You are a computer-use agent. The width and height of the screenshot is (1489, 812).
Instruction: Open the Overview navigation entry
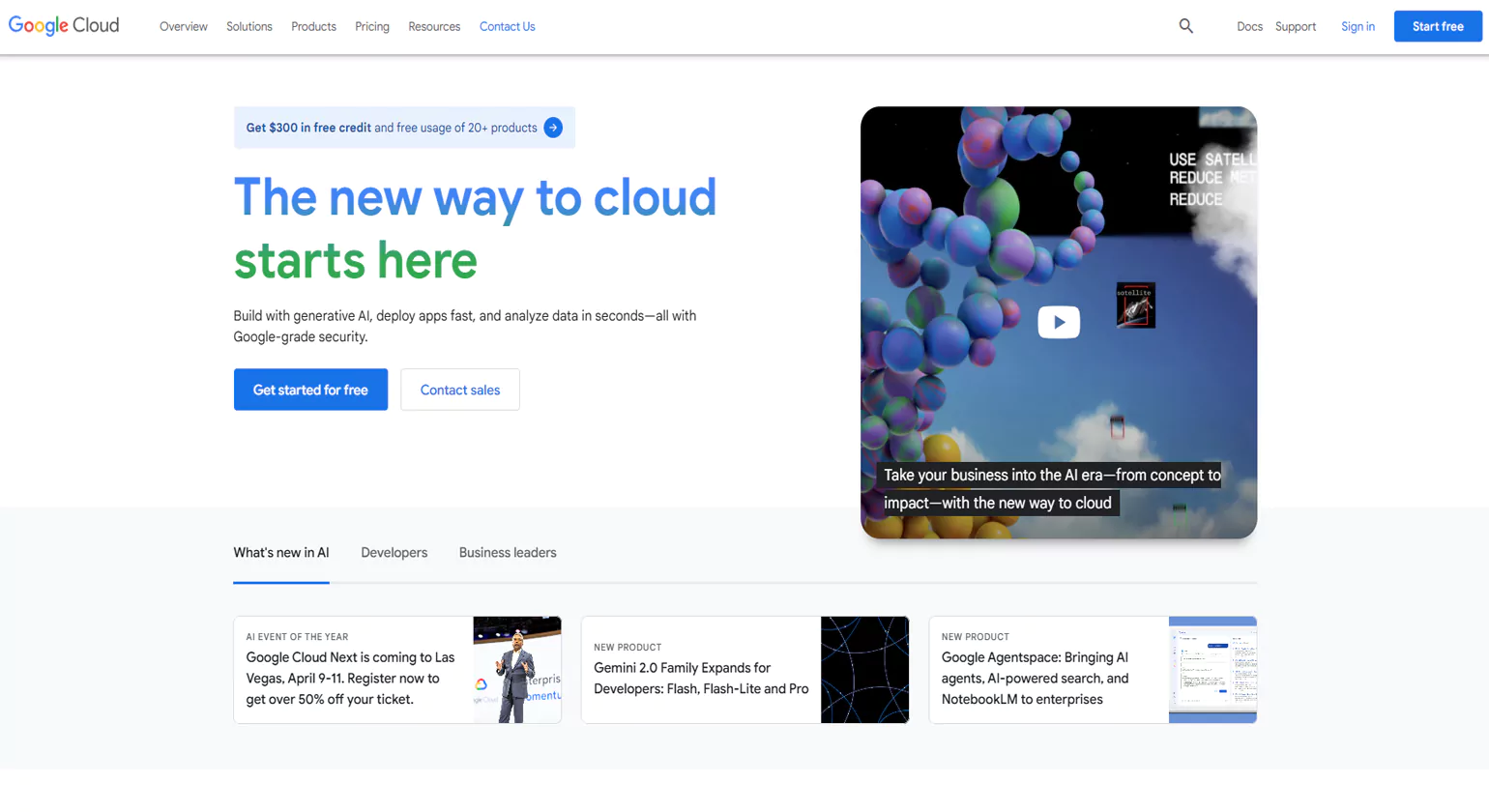(183, 26)
